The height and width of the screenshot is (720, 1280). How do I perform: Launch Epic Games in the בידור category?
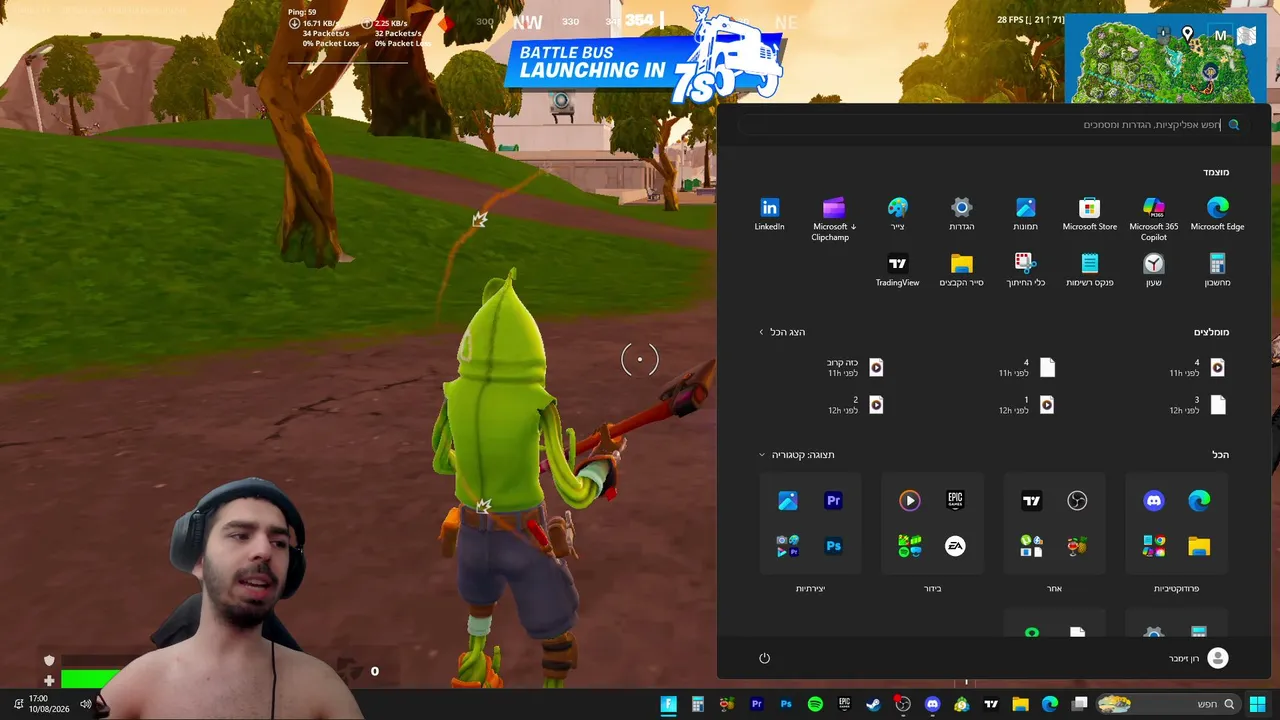tap(955, 501)
